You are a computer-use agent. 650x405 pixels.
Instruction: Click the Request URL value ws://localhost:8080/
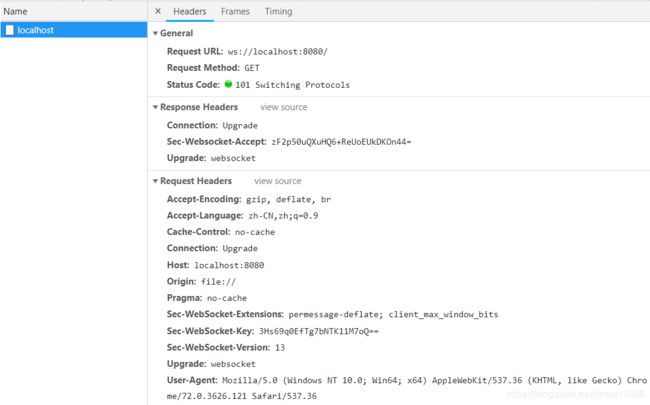coord(277,52)
